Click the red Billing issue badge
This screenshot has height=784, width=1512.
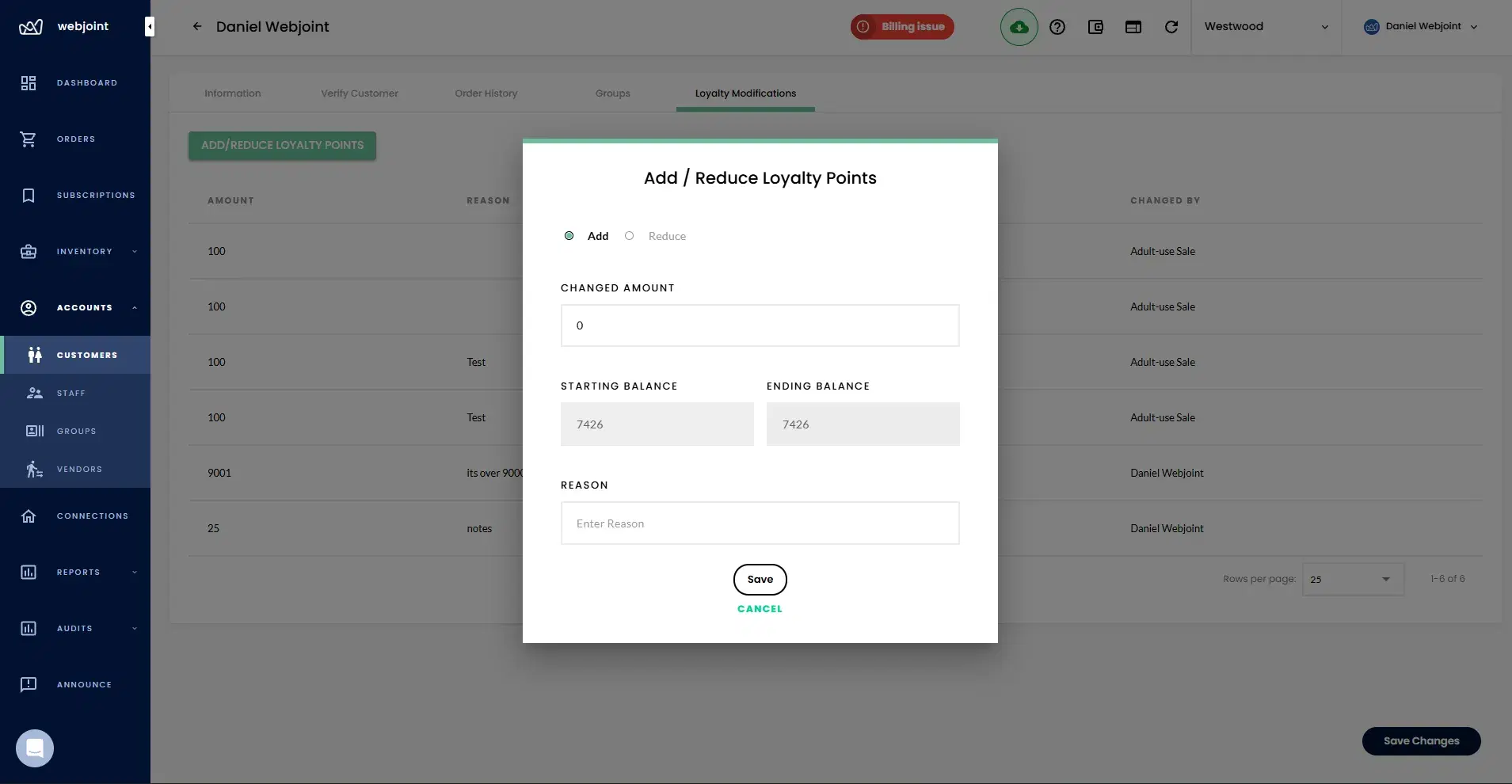(x=901, y=26)
